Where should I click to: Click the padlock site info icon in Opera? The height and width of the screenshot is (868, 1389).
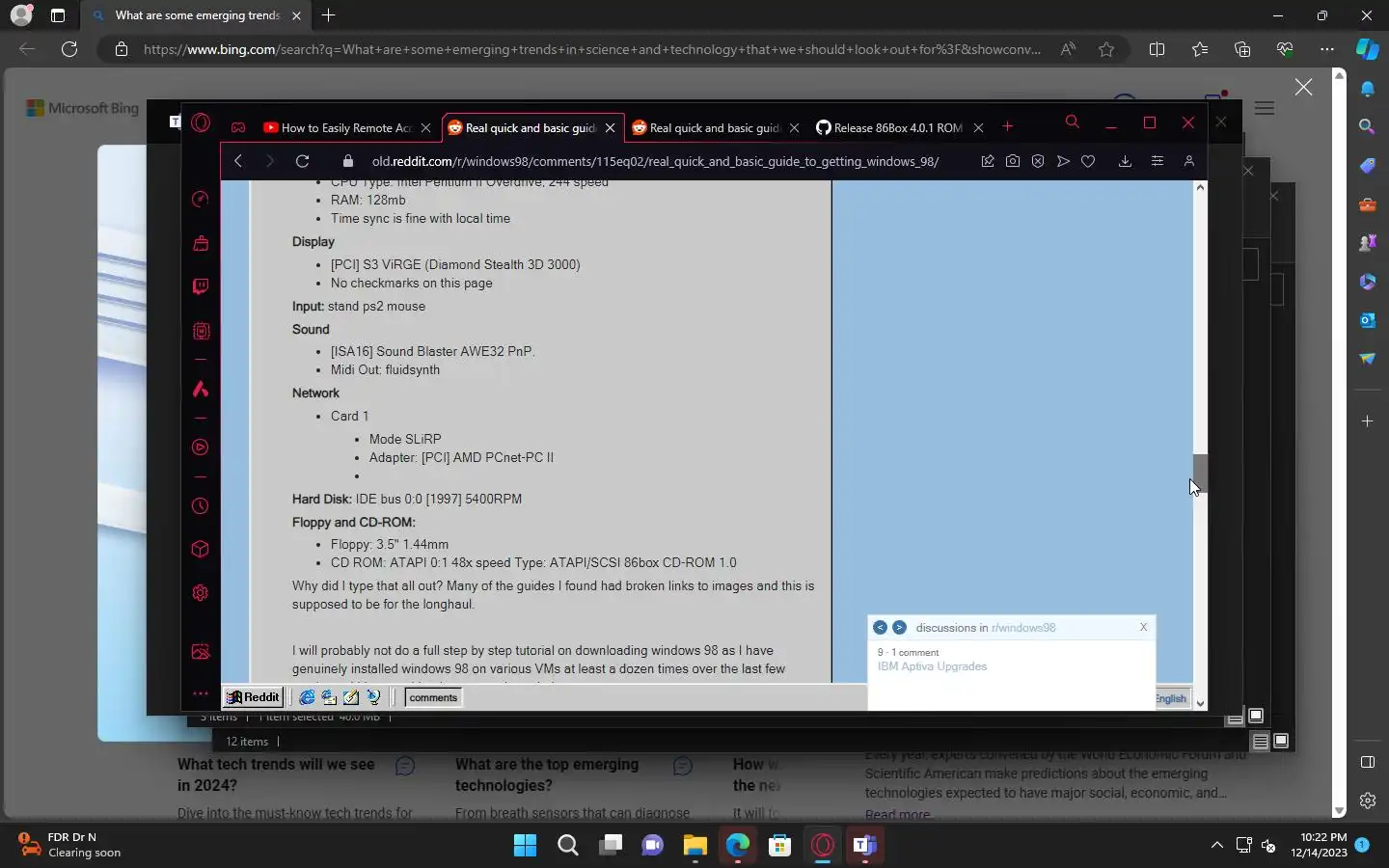(x=348, y=161)
